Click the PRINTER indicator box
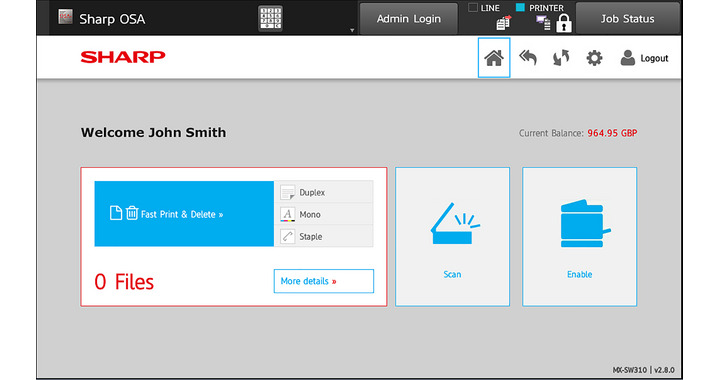Viewport: 720px width, 380px height. pyautogui.click(x=520, y=7)
